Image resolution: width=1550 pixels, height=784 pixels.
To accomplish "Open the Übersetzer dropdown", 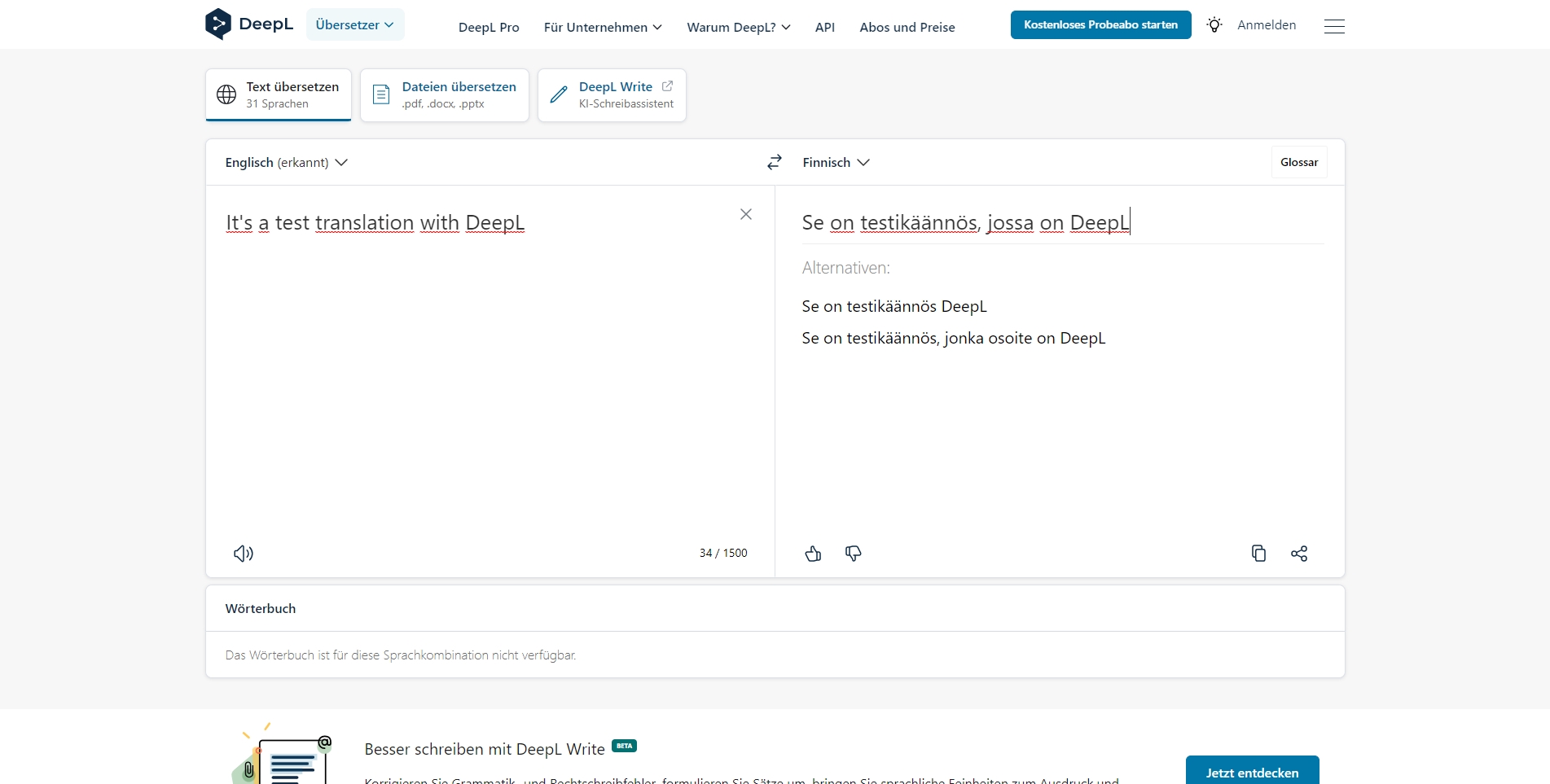I will (x=355, y=24).
